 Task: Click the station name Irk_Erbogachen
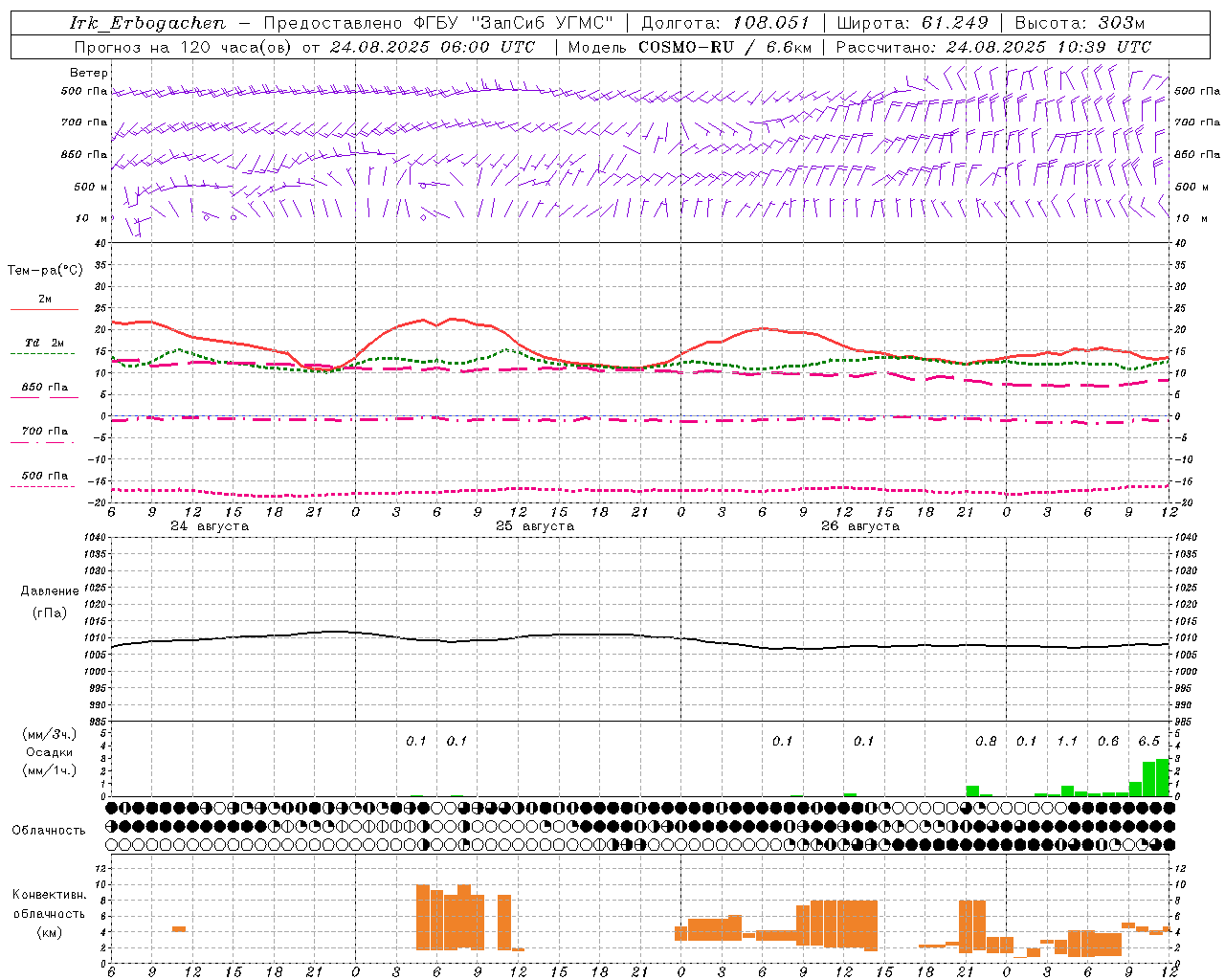point(147,23)
